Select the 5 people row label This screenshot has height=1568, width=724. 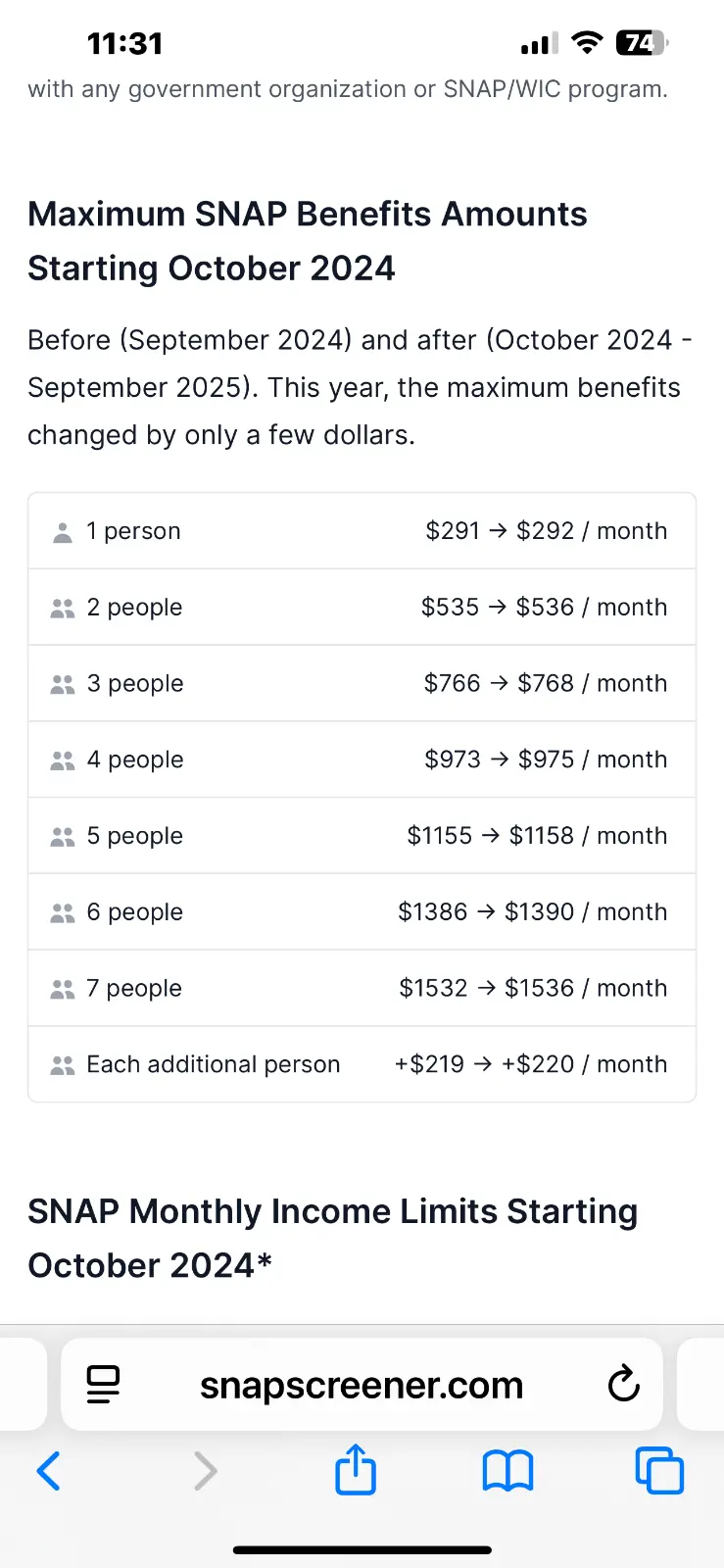tap(134, 836)
